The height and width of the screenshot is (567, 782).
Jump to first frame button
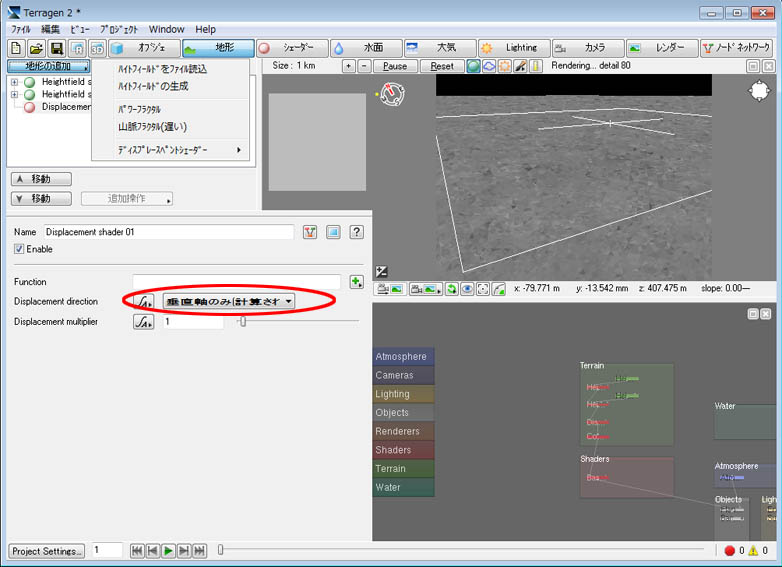pos(137,551)
